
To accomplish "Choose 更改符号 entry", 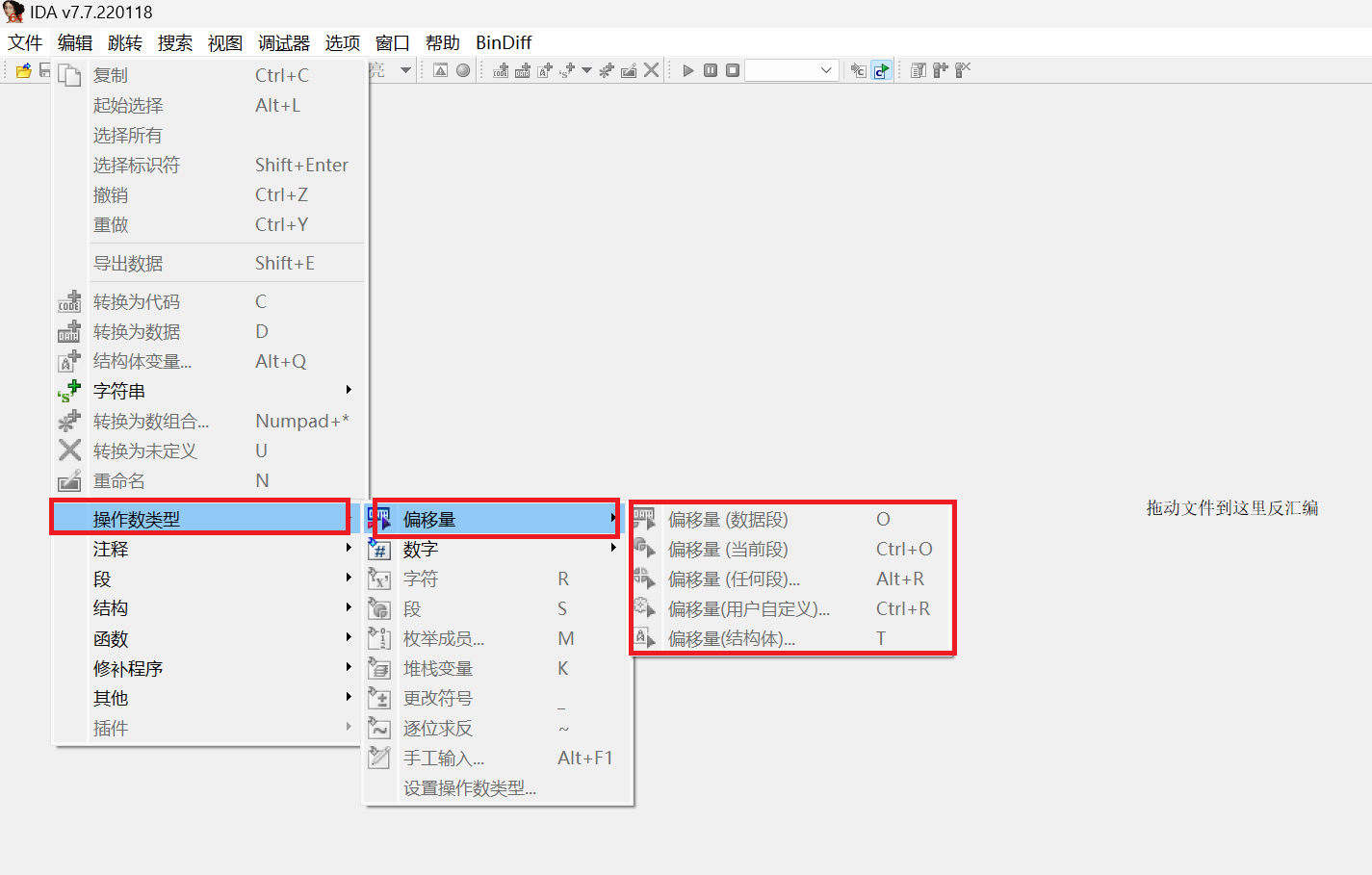I will pyautogui.click(x=496, y=698).
